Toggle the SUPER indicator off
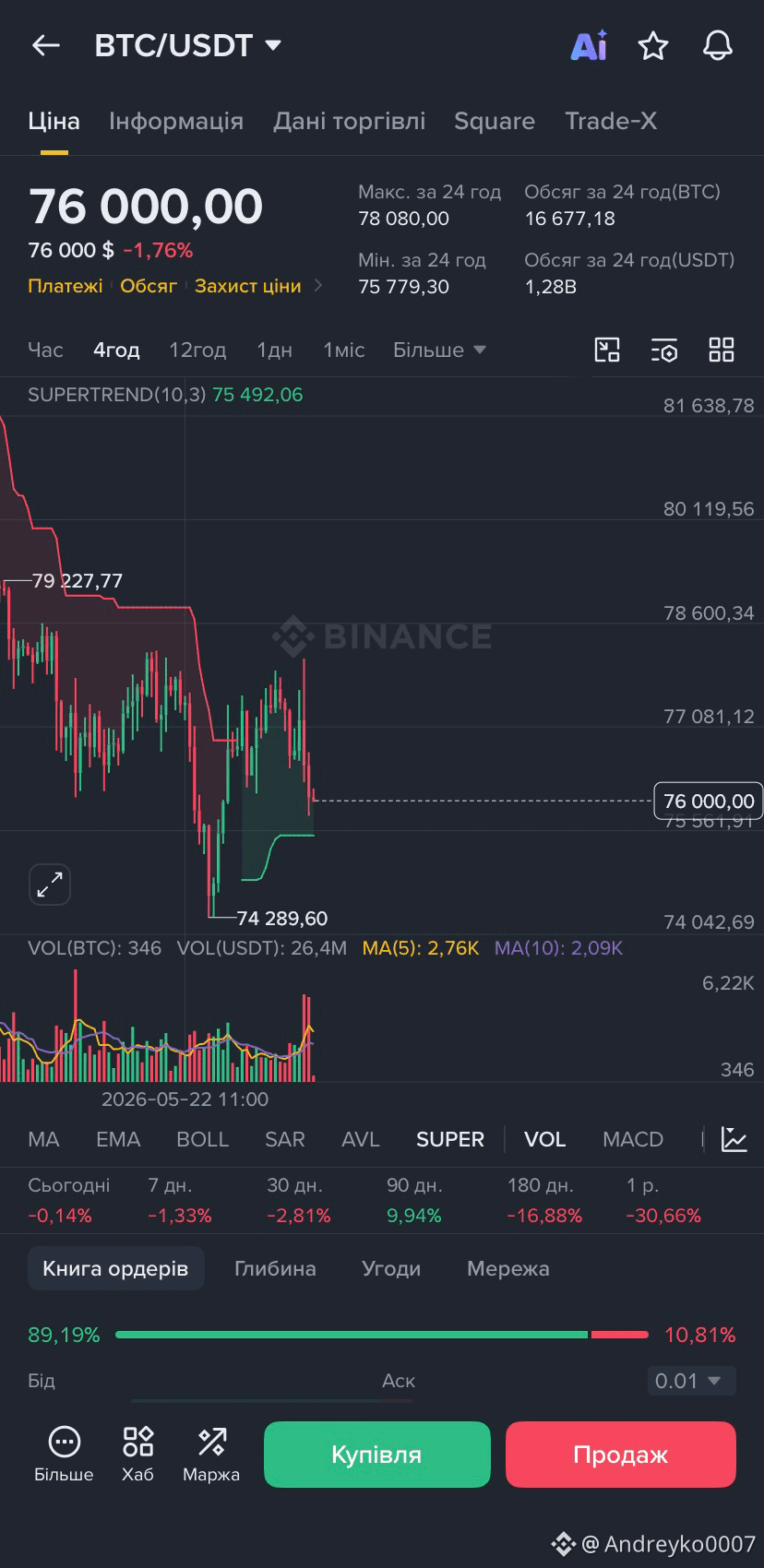This screenshot has height=1568, width=764. 450,1139
